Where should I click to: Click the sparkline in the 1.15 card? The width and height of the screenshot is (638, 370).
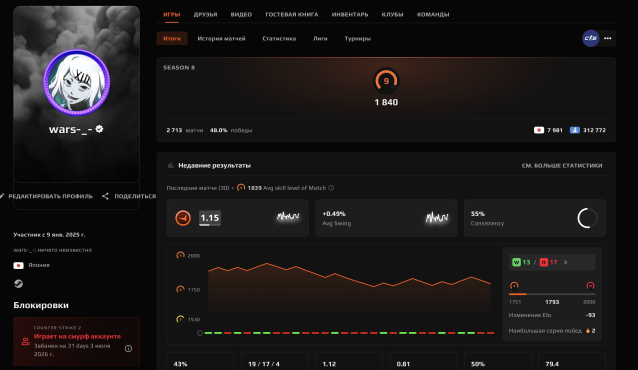(288, 216)
